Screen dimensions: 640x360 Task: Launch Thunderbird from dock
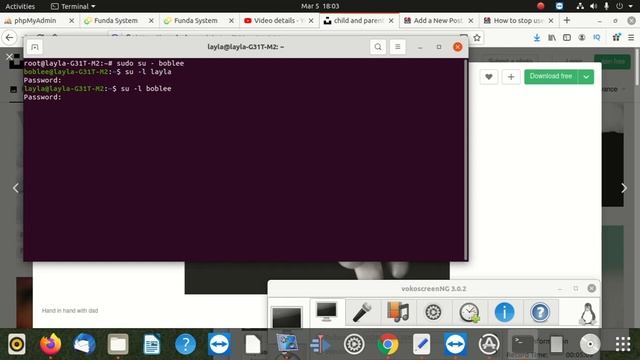[84, 344]
